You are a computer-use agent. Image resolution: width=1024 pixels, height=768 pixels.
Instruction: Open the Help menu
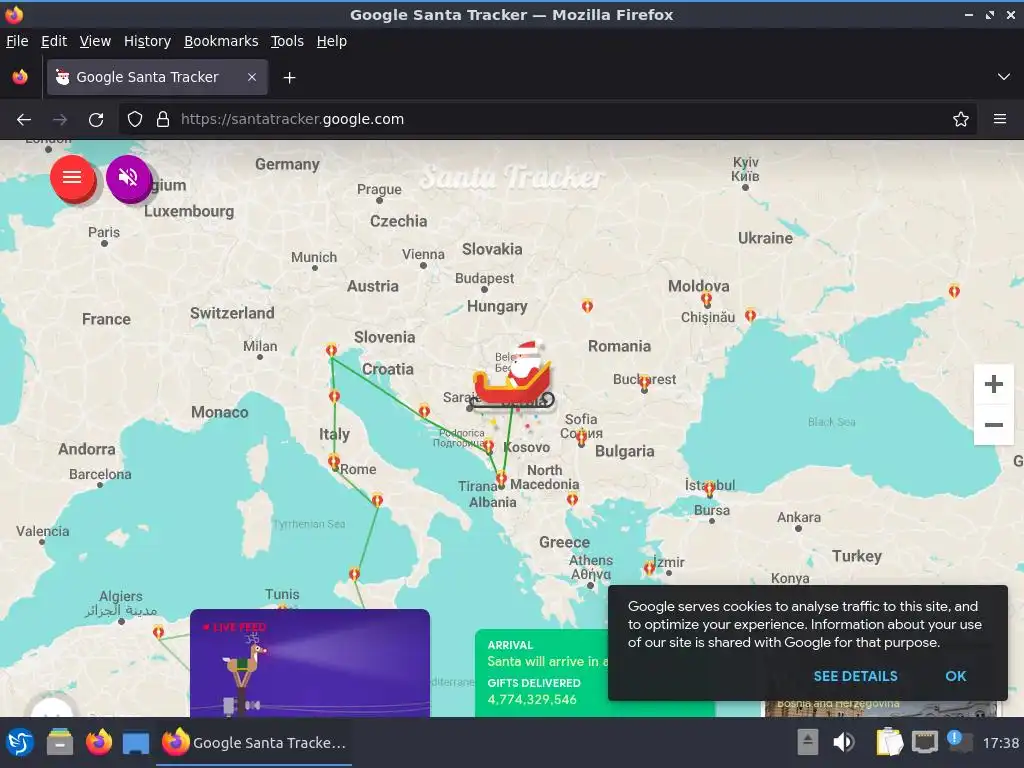(x=331, y=41)
